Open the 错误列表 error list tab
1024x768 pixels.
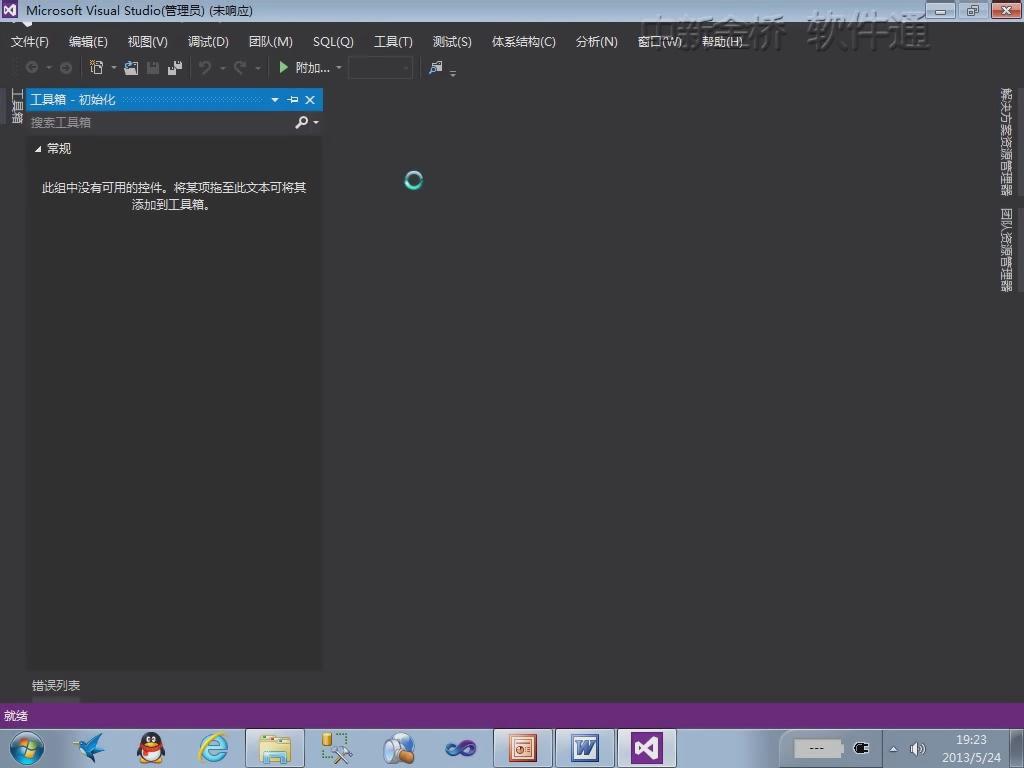[56, 686]
